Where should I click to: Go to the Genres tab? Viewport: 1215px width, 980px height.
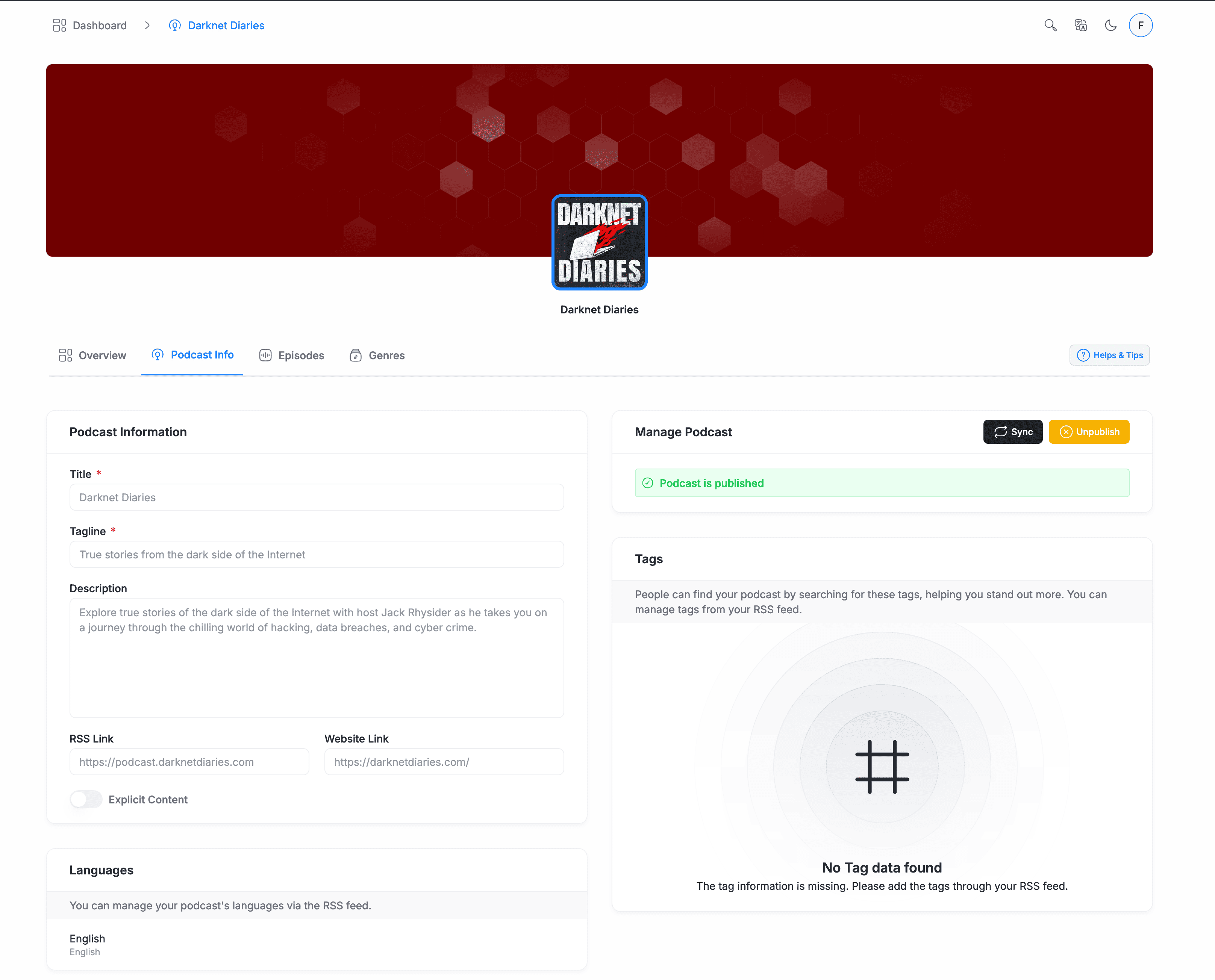(x=377, y=355)
